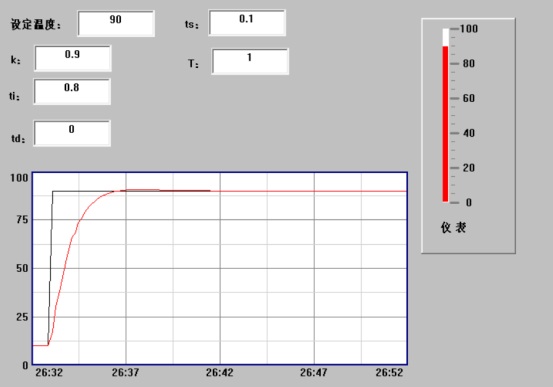Image resolution: width=553 pixels, height=387 pixels.
Task: Click the 60 tick label on the gauge
Action: pyautogui.click(x=469, y=98)
